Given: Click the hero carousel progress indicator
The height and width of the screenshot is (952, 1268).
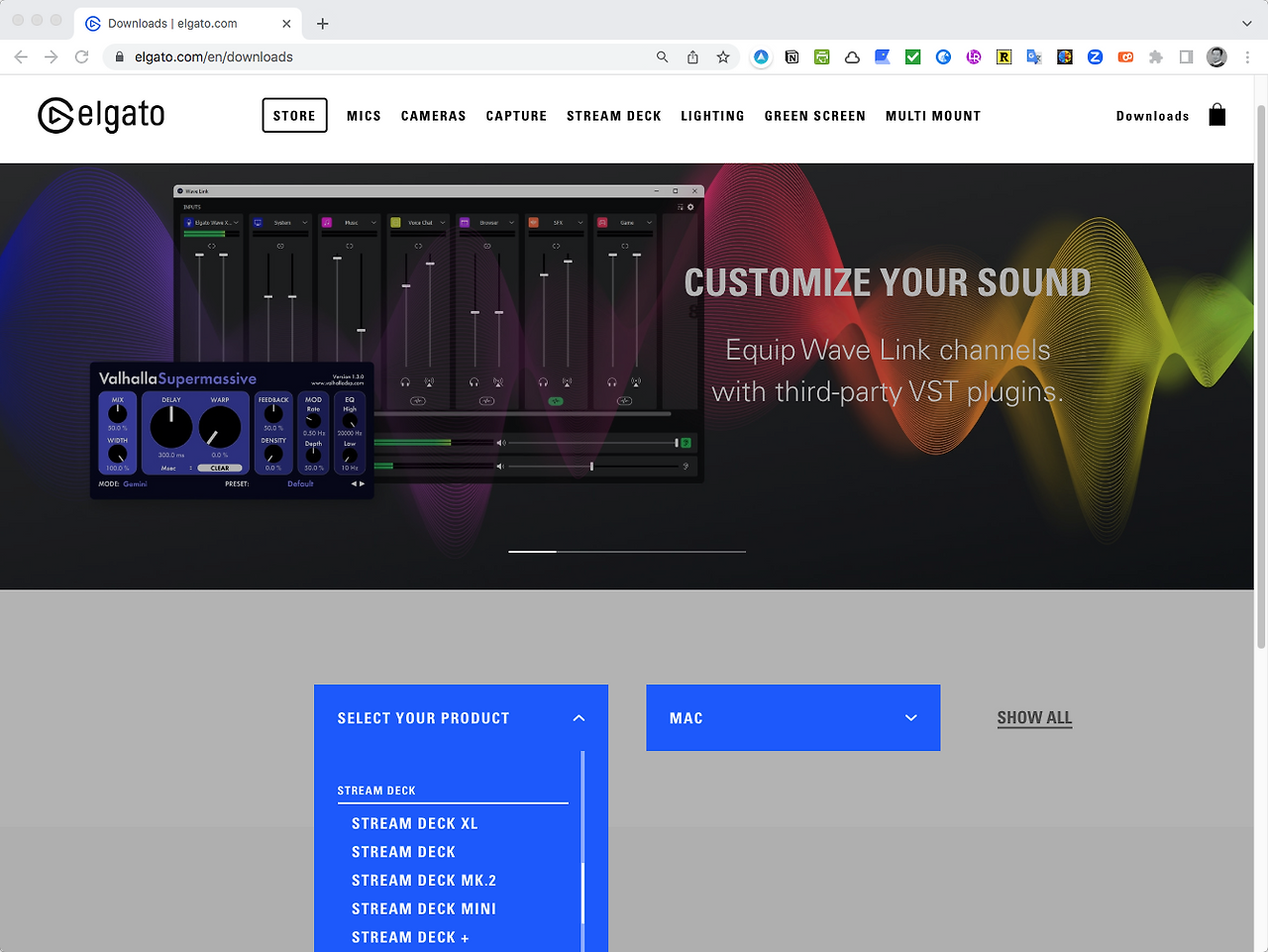Looking at the screenshot, I should (x=627, y=551).
